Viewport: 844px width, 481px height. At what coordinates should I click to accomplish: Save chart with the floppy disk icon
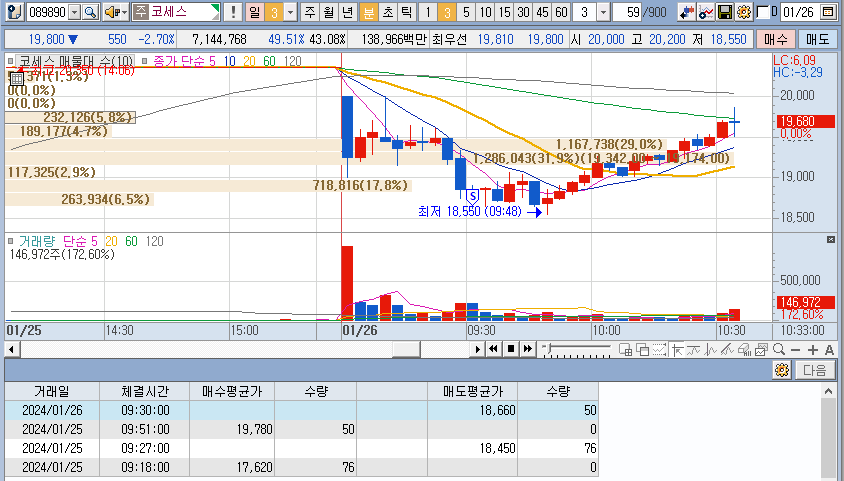tap(725, 12)
